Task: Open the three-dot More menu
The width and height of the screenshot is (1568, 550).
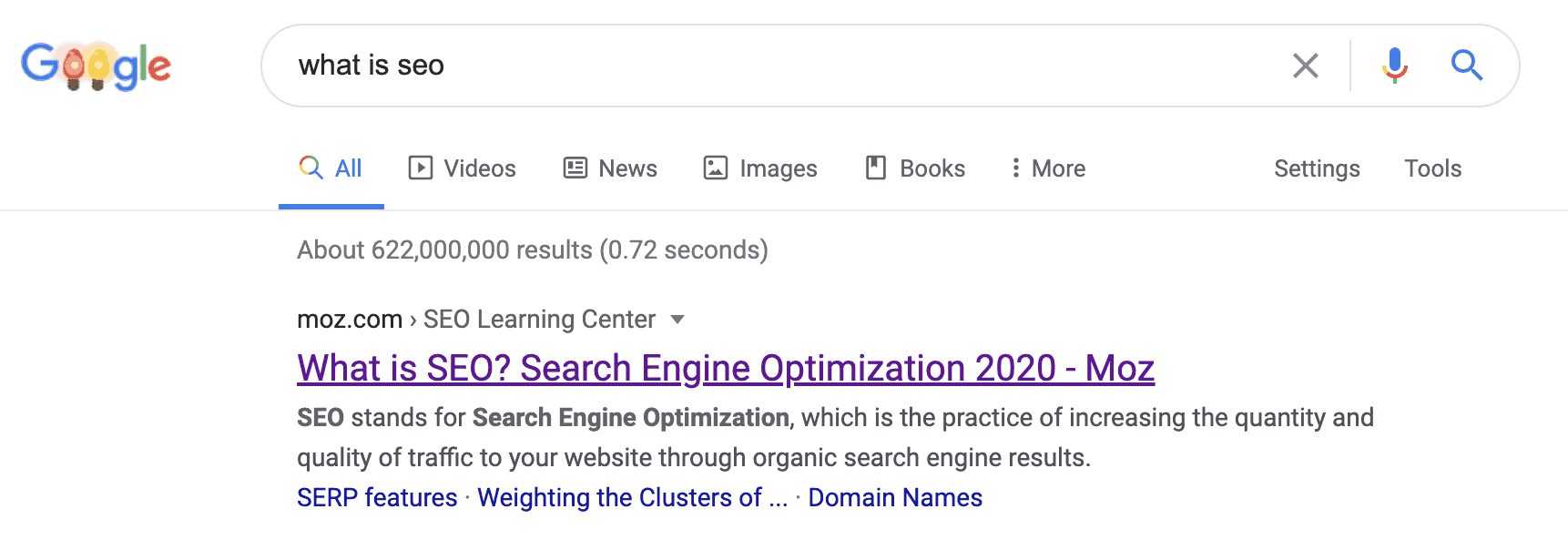Action: pyautogui.click(x=1048, y=168)
